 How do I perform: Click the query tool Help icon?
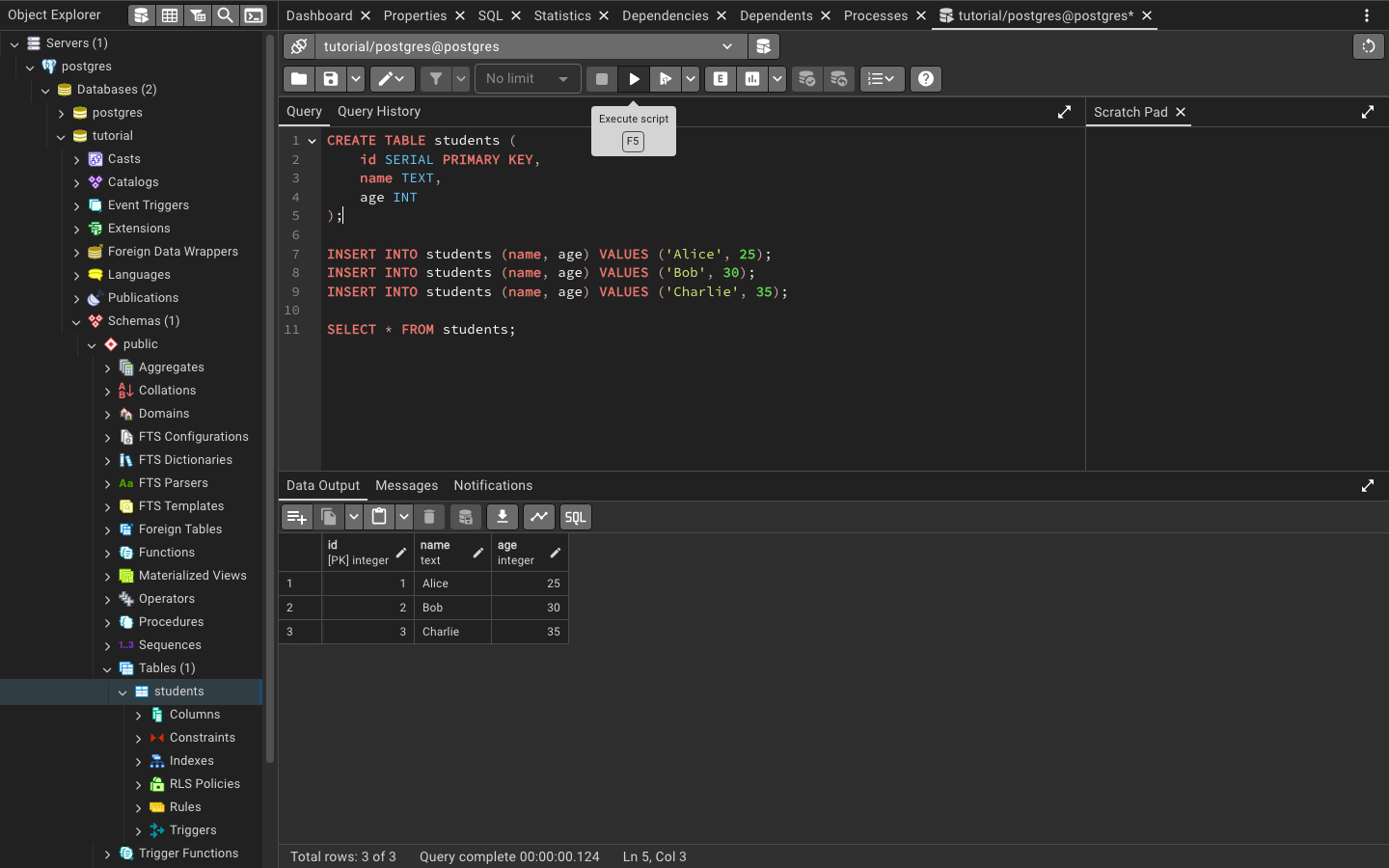coord(926,79)
